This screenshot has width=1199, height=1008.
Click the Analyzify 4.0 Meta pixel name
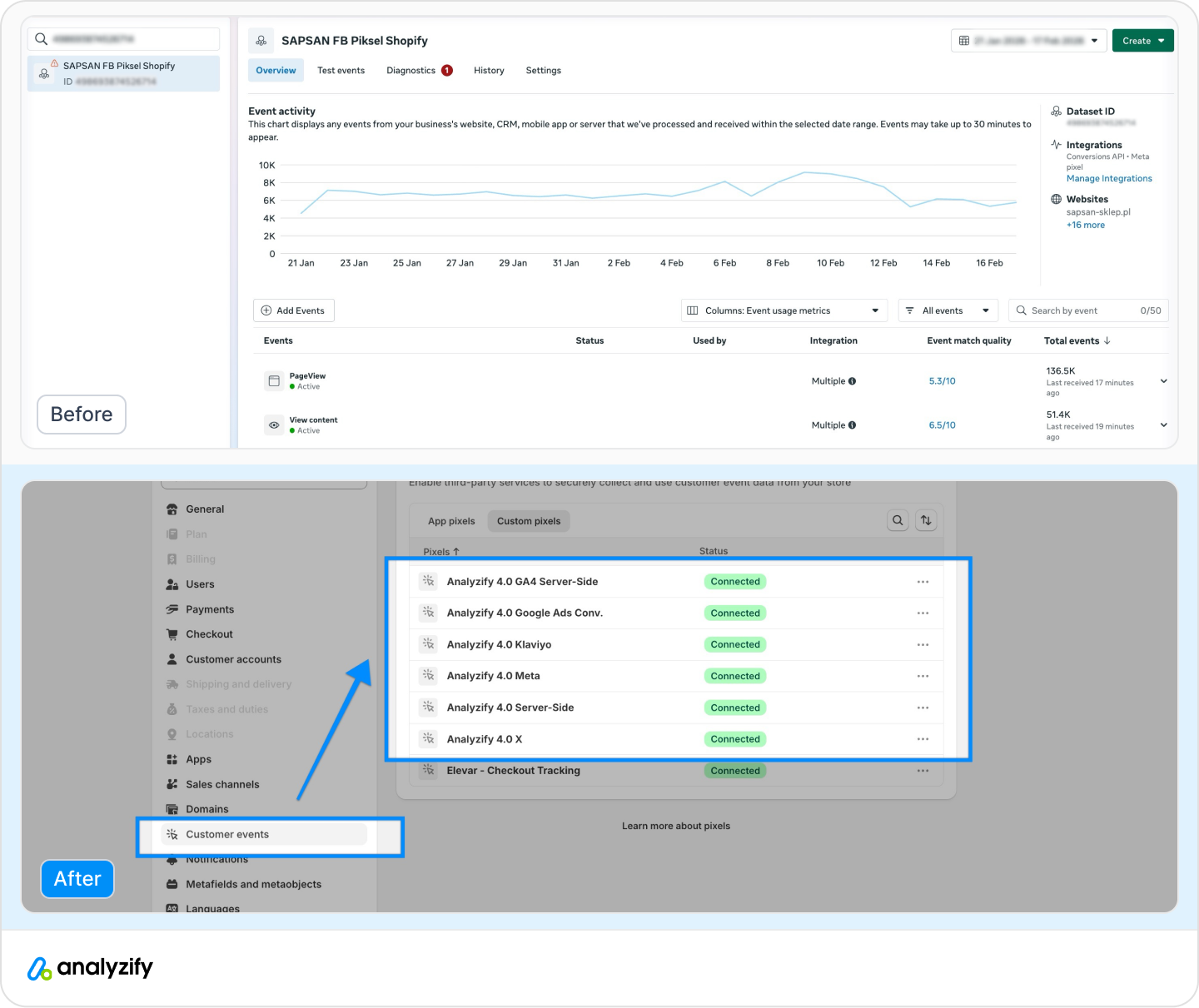coord(493,676)
